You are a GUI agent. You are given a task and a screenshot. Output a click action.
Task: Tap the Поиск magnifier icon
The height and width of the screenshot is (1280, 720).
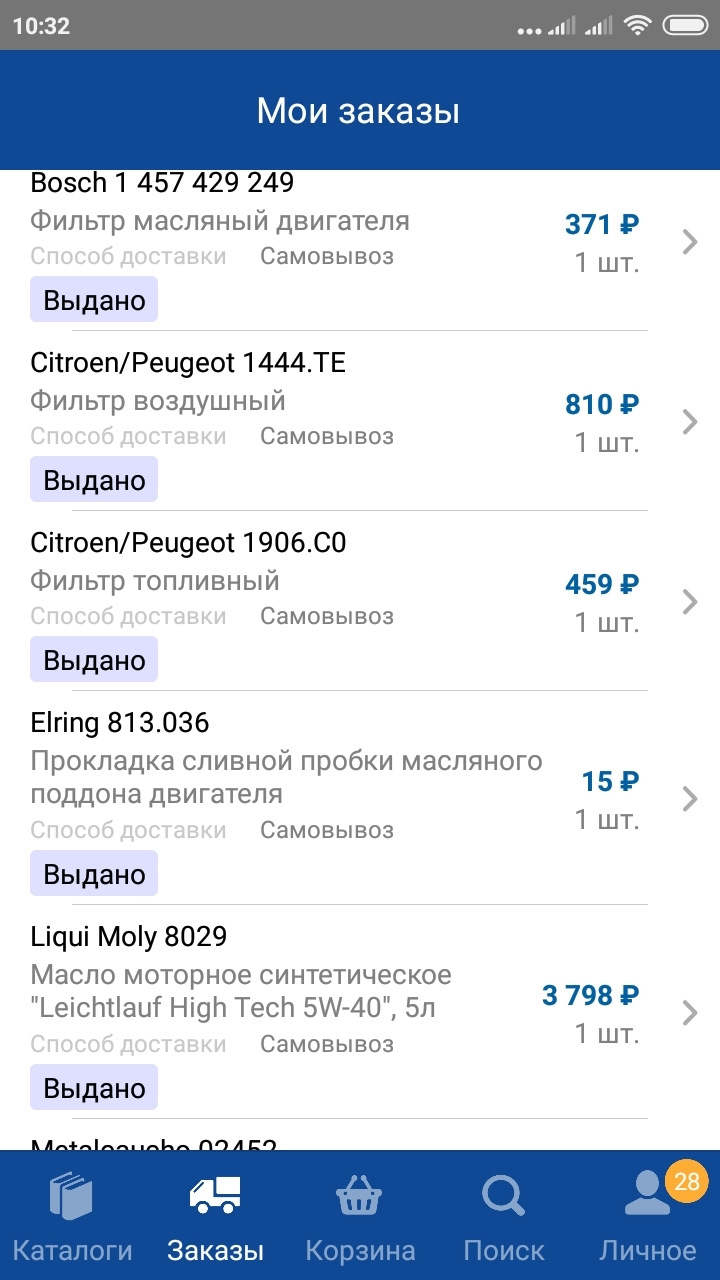[x=503, y=1195]
